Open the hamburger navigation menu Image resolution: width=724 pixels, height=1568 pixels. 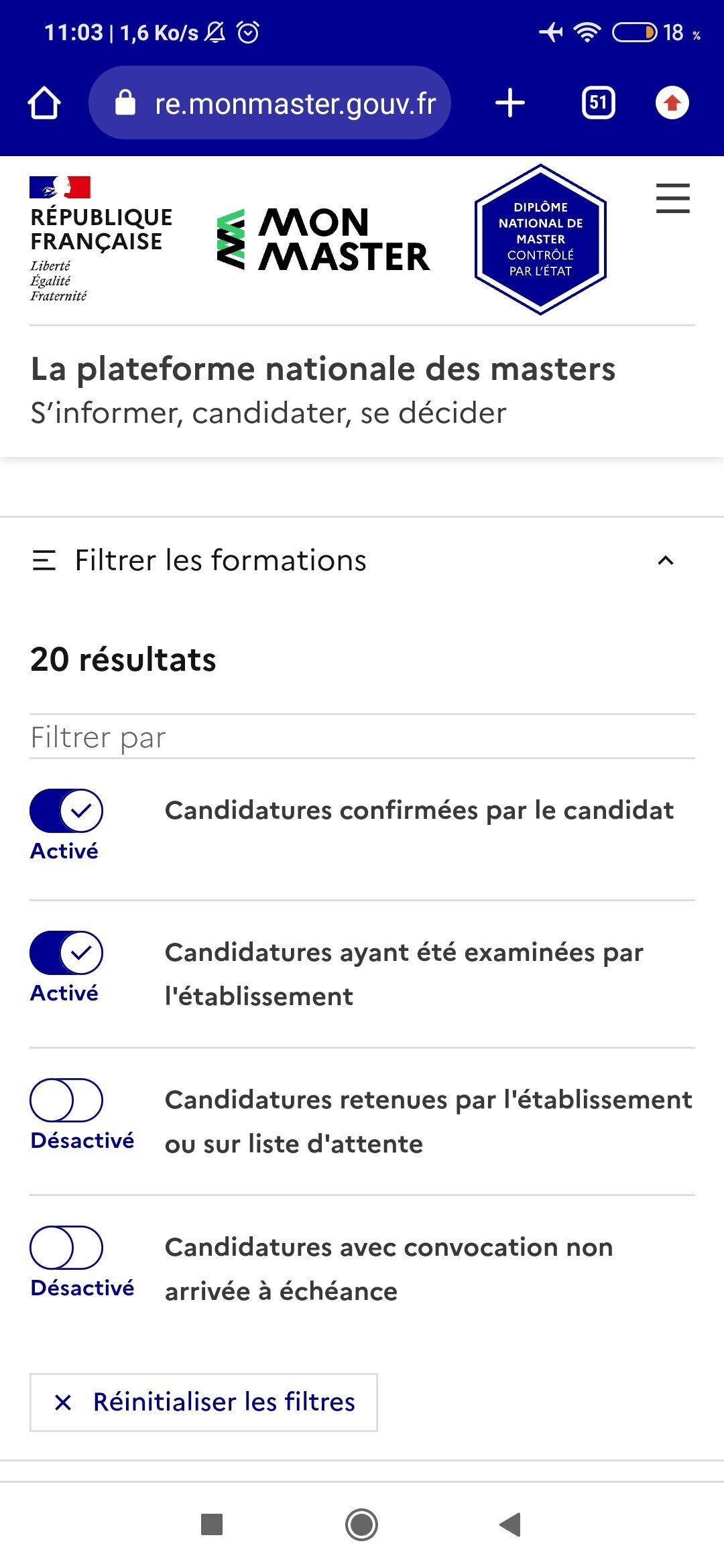pyautogui.click(x=672, y=198)
